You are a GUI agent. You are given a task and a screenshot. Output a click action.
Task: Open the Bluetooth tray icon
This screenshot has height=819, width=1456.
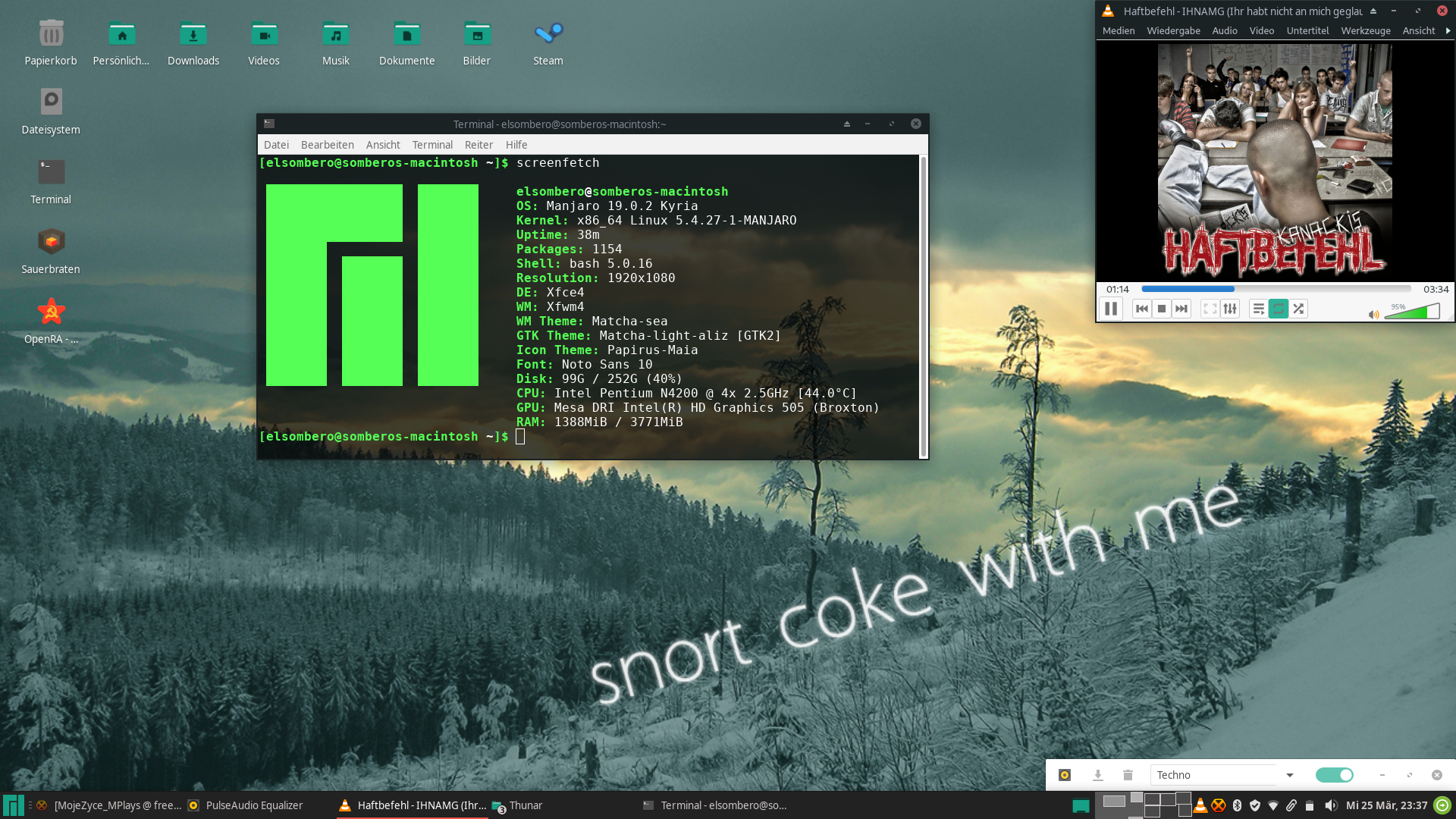(1237, 805)
